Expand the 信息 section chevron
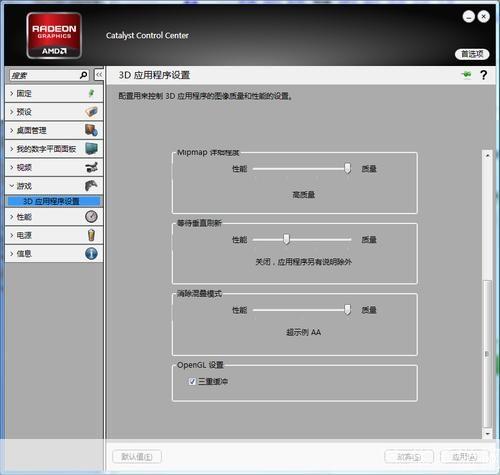This screenshot has width=500, height=475. 12,254
